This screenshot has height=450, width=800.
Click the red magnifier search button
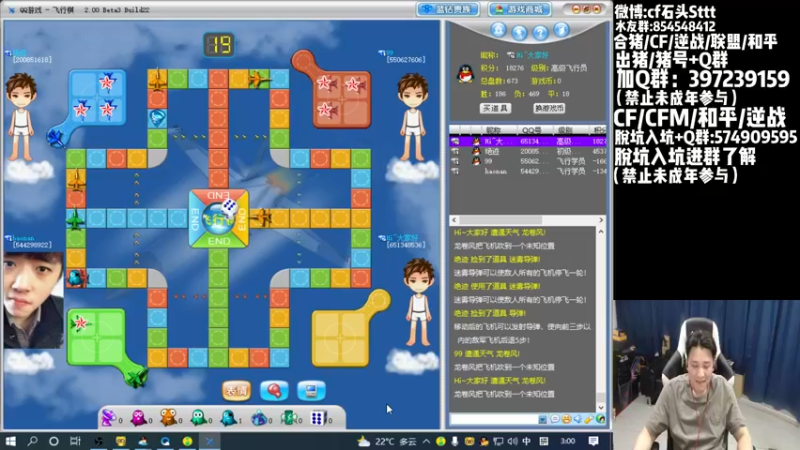point(274,391)
